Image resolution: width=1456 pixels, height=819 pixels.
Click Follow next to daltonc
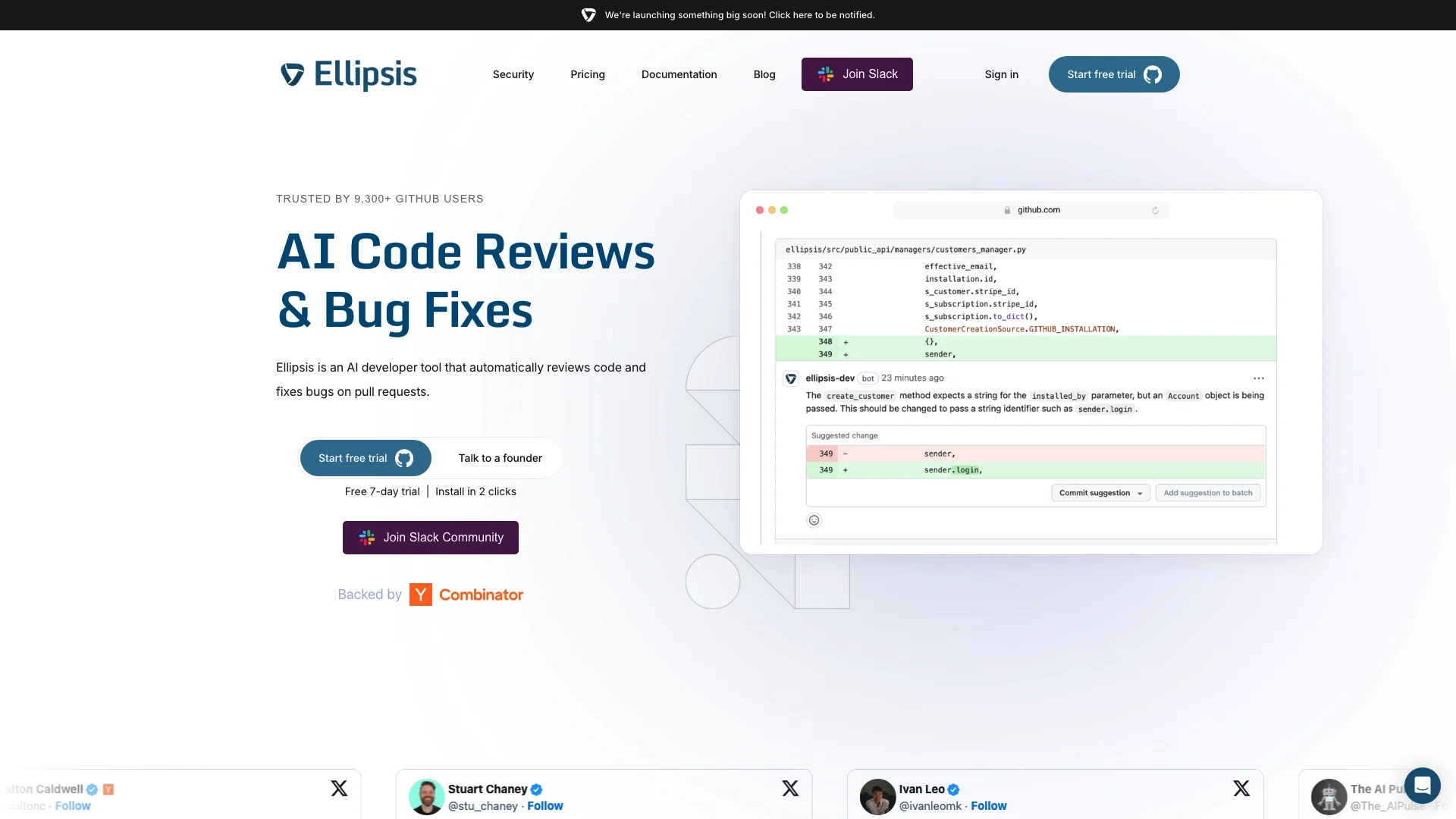[x=73, y=806]
